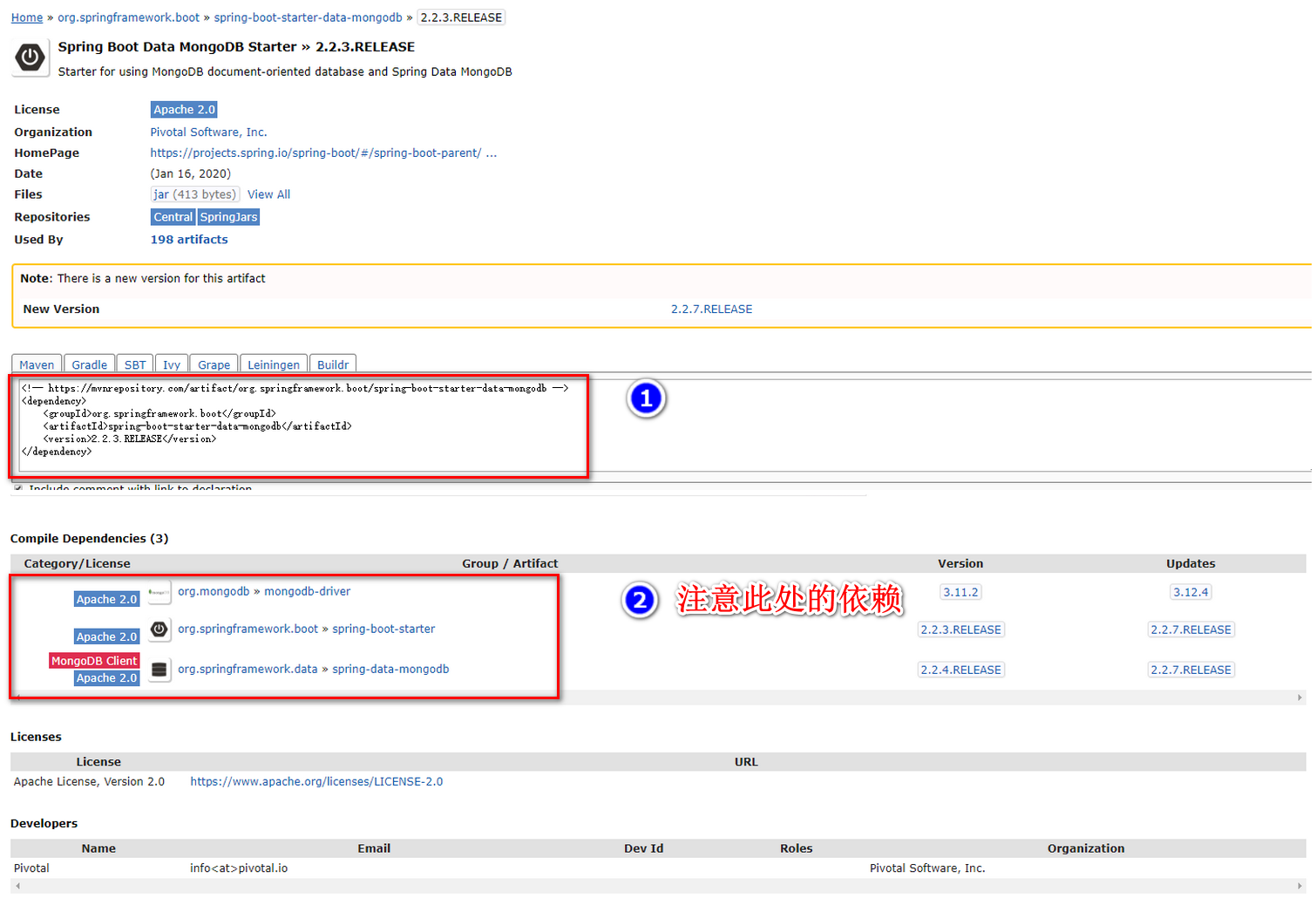Screen dimensions: 1316x905
Task: Open the new version 2.2.7.RELEASE link
Action: pos(711,308)
